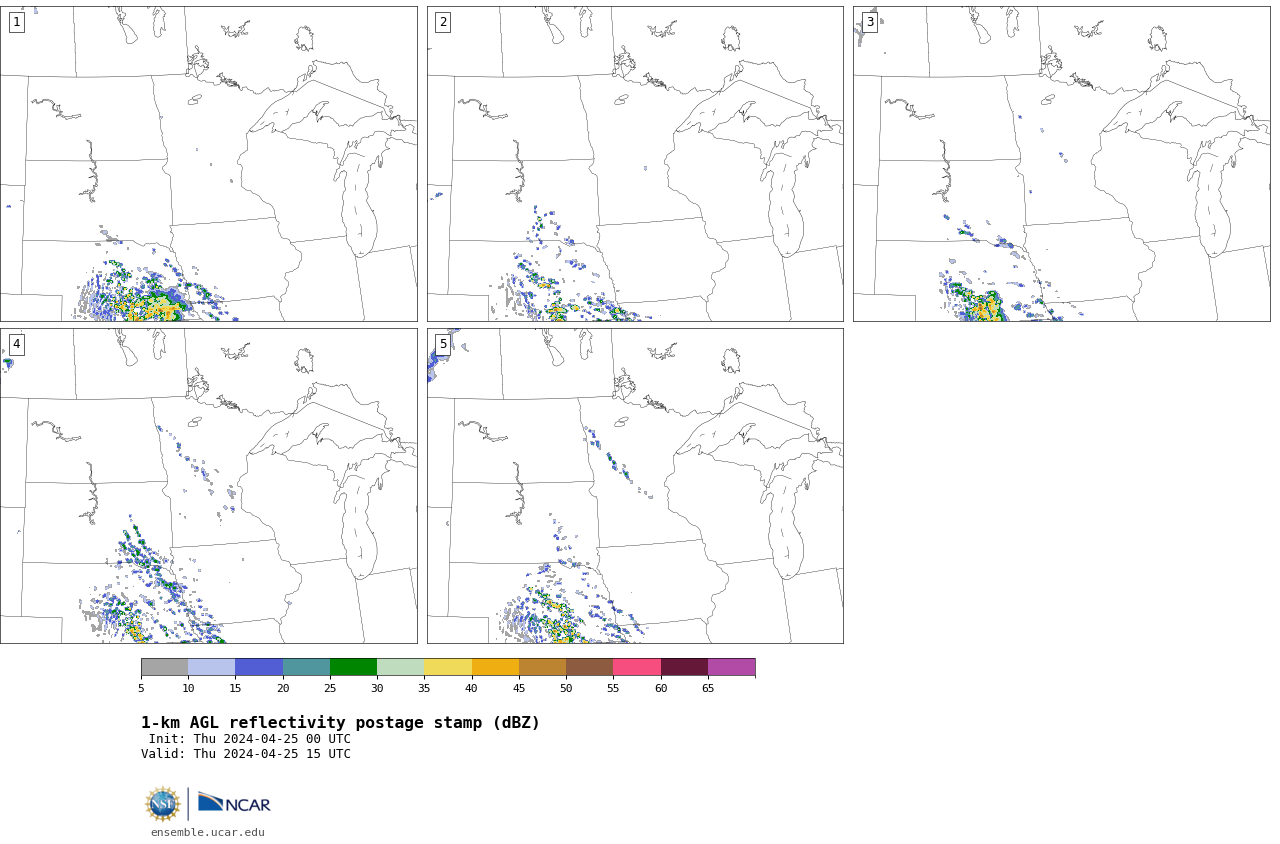Click the NSF logo icon

click(163, 804)
